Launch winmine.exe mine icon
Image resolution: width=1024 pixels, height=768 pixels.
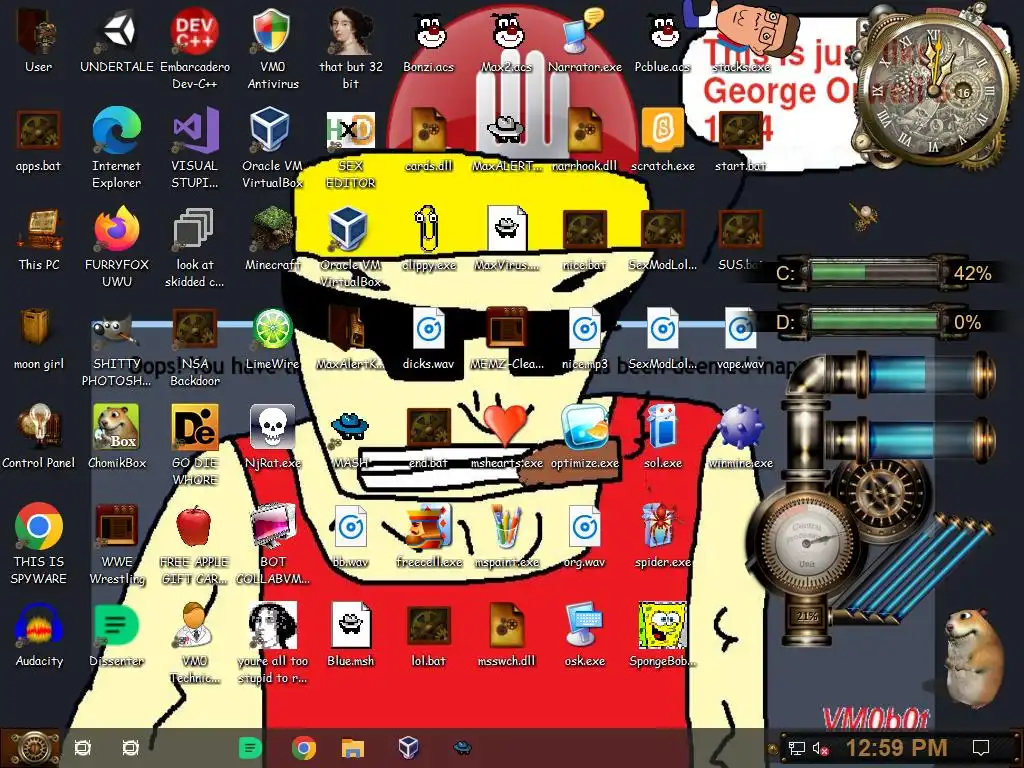click(x=740, y=427)
